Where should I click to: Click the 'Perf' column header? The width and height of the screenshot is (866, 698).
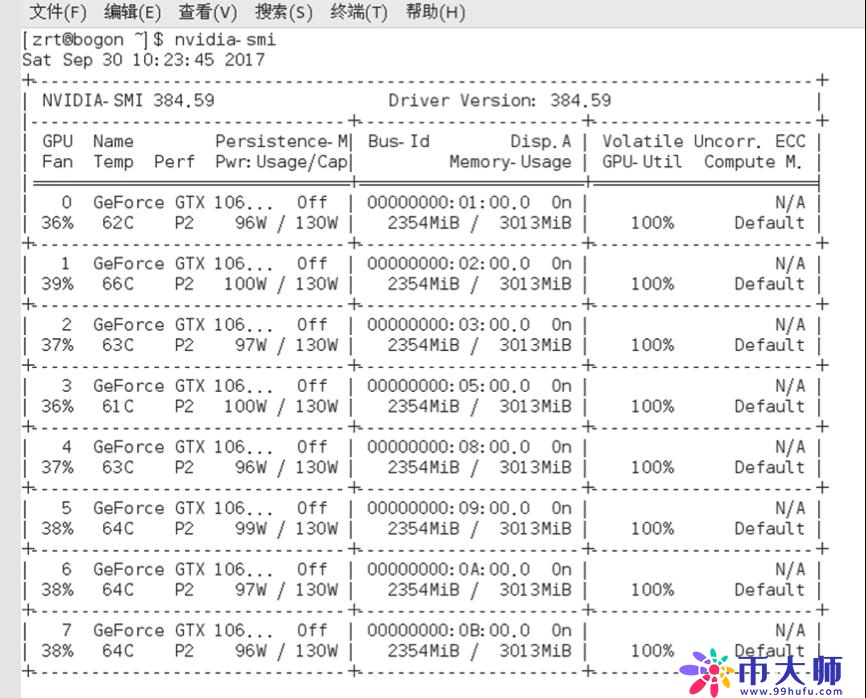tap(175, 162)
